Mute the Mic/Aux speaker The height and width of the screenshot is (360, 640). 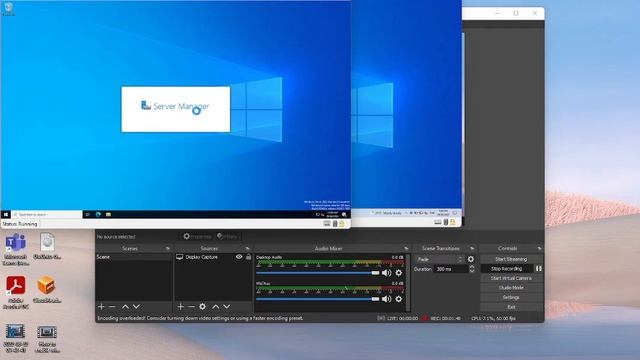tap(386, 299)
